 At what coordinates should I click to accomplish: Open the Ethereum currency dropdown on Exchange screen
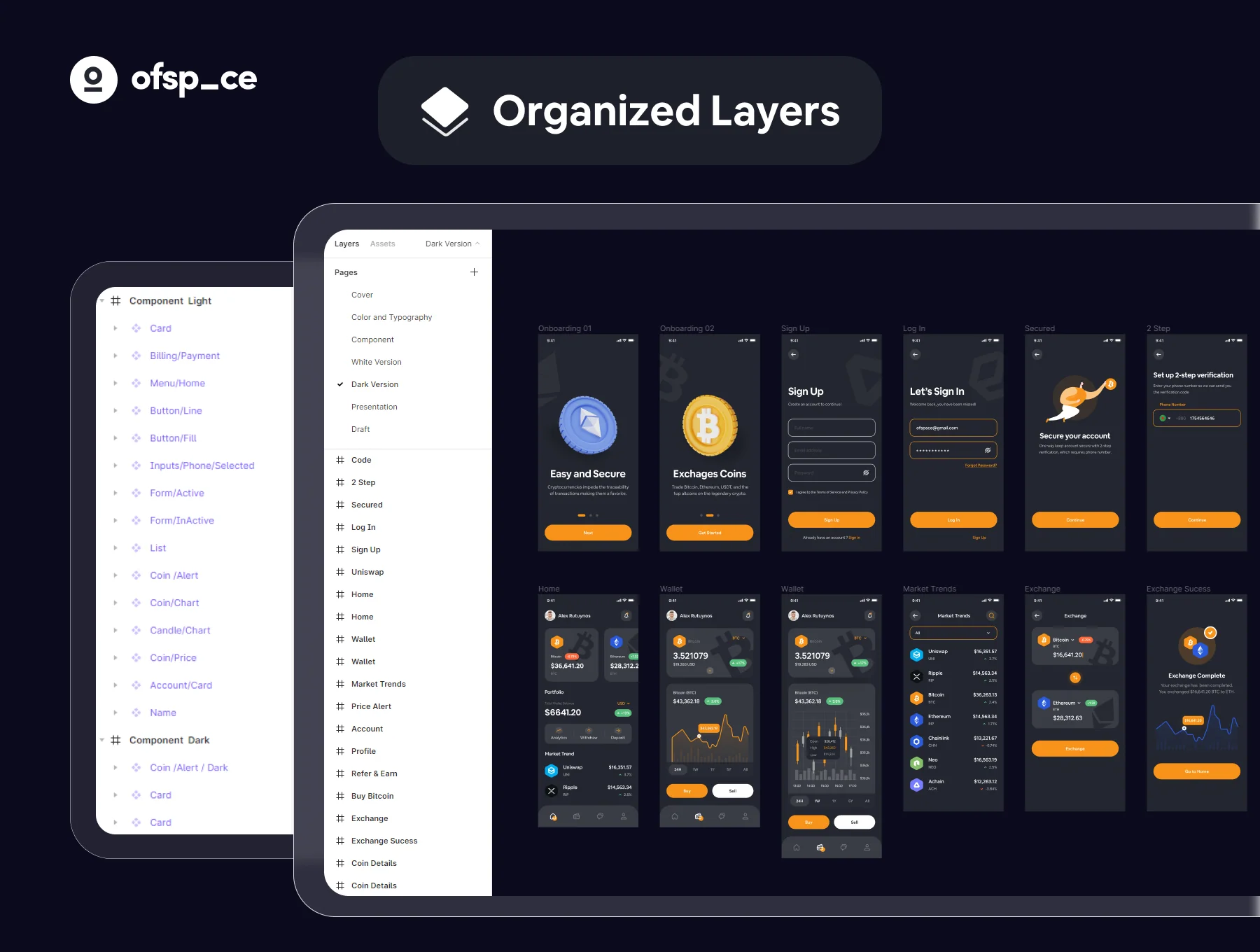click(x=1067, y=703)
